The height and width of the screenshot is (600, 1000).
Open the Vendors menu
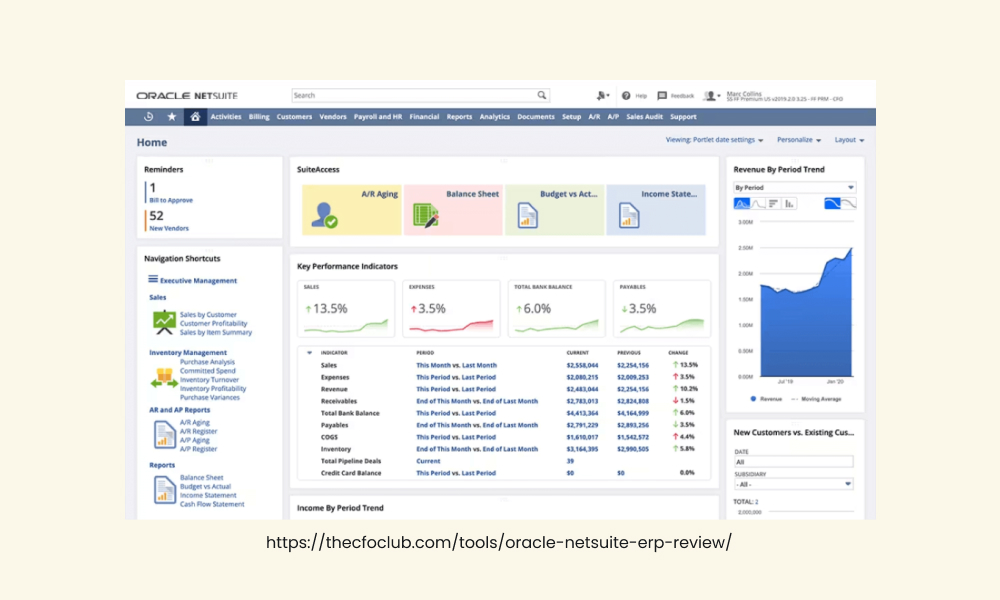click(x=333, y=117)
